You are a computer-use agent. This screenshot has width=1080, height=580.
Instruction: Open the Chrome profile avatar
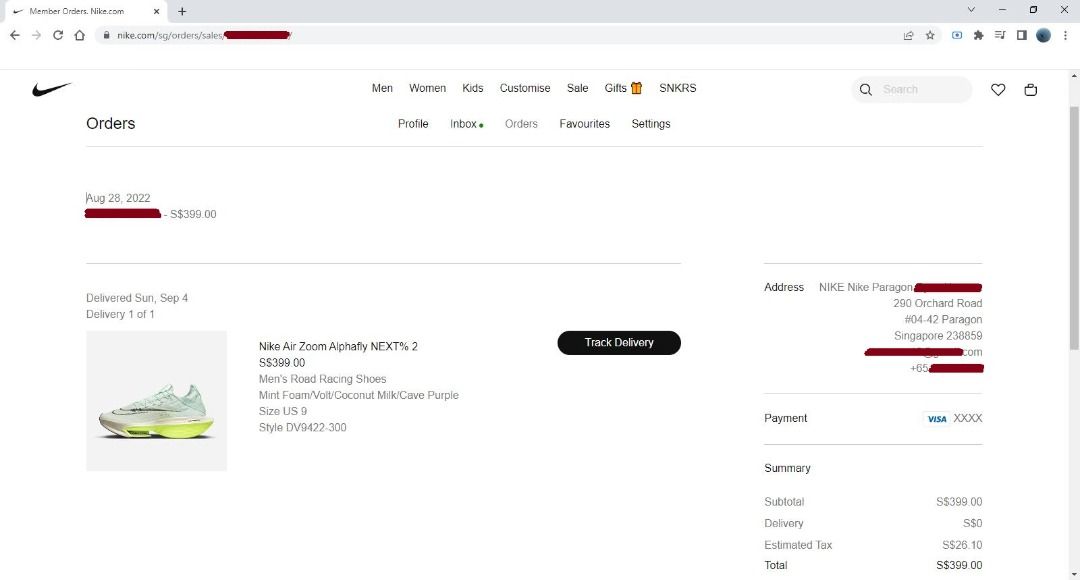point(1043,35)
